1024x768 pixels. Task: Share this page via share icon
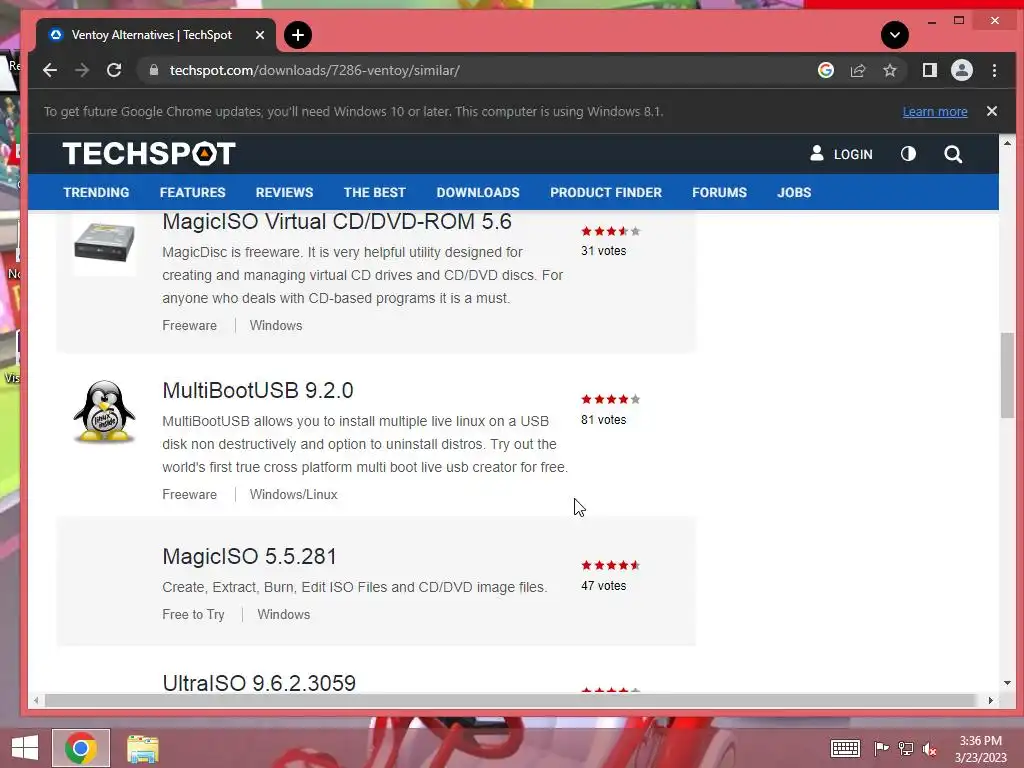(858, 71)
